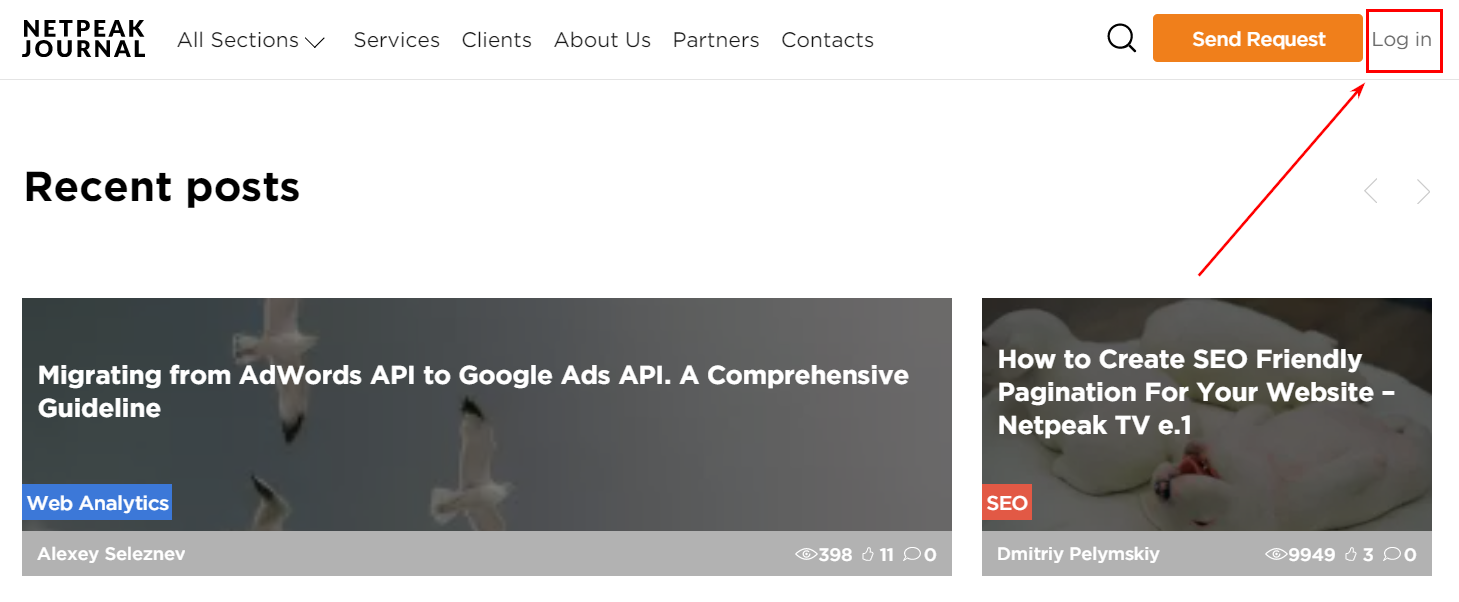Click the Log in link
Image resolution: width=1459 pixels, height=602 pixels.
pyautogui.click(x=1402, y=40)
